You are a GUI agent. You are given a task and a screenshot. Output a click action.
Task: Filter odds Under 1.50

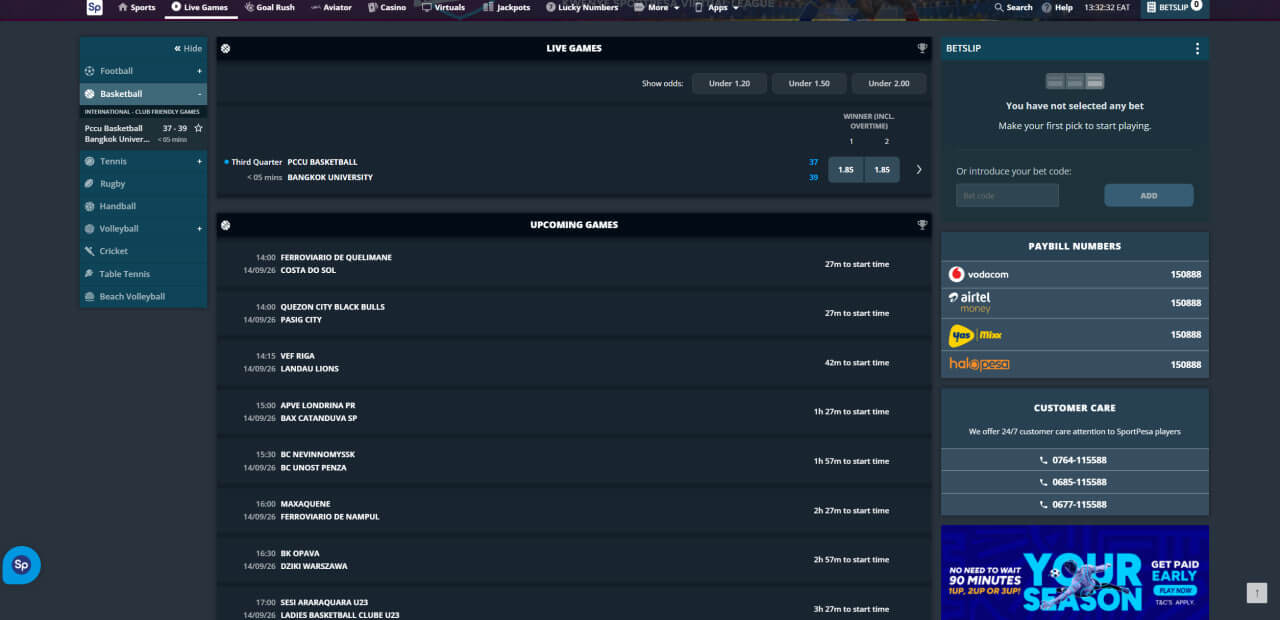809,84
